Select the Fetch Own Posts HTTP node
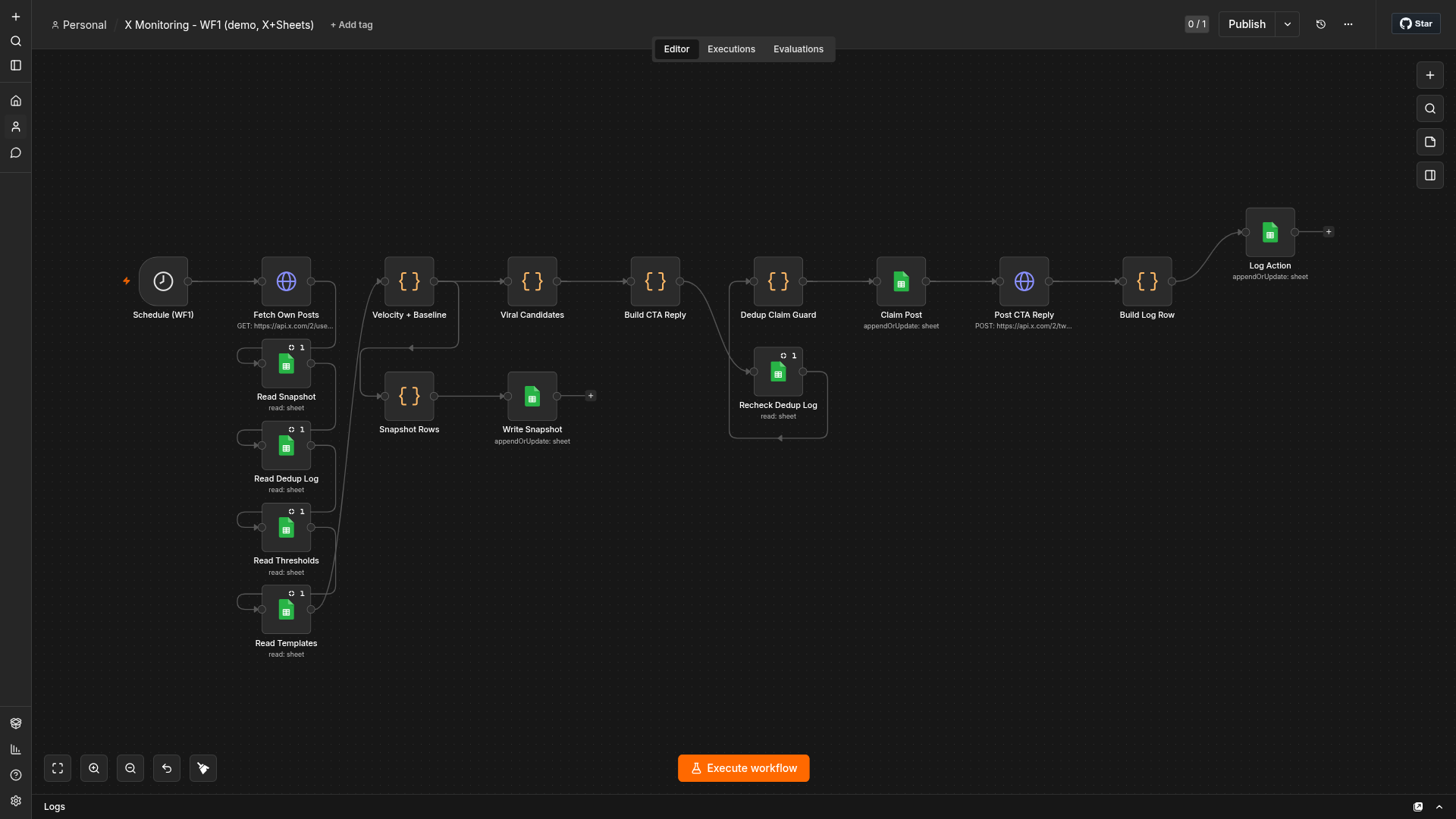 tap(286, 281)
